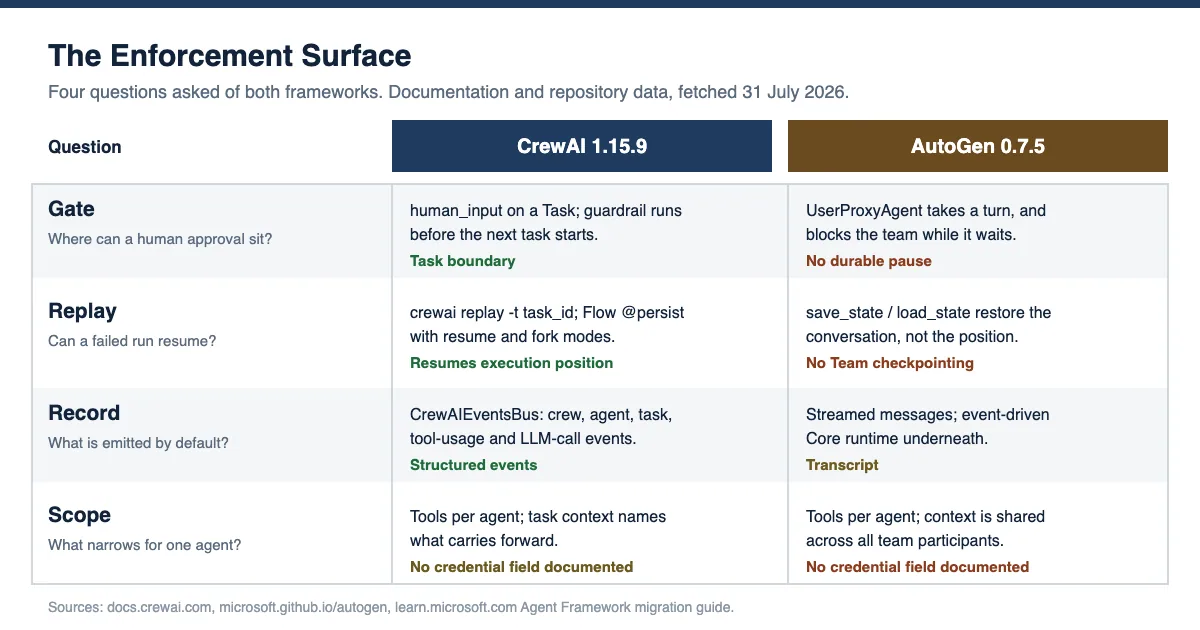
Task: Click the Sources footnote line
Action: [x=391, y=607]
